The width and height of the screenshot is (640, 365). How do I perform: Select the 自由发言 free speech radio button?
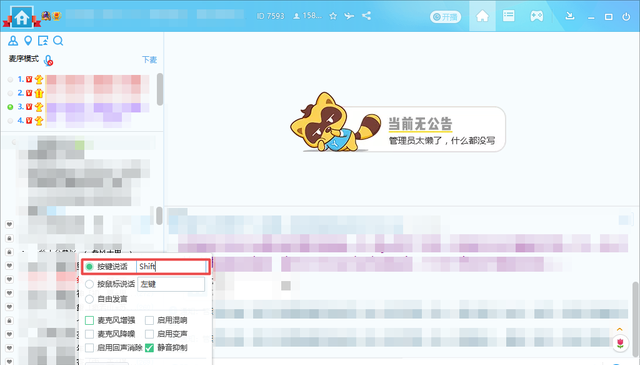click(x=89, y=299)
